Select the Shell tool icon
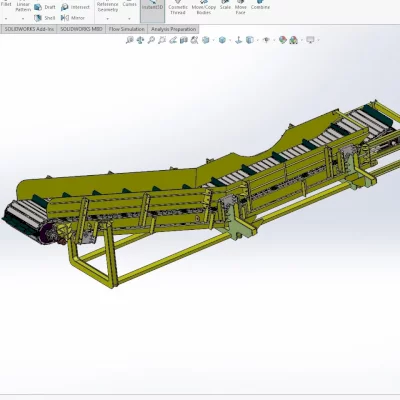 [38, 18]
